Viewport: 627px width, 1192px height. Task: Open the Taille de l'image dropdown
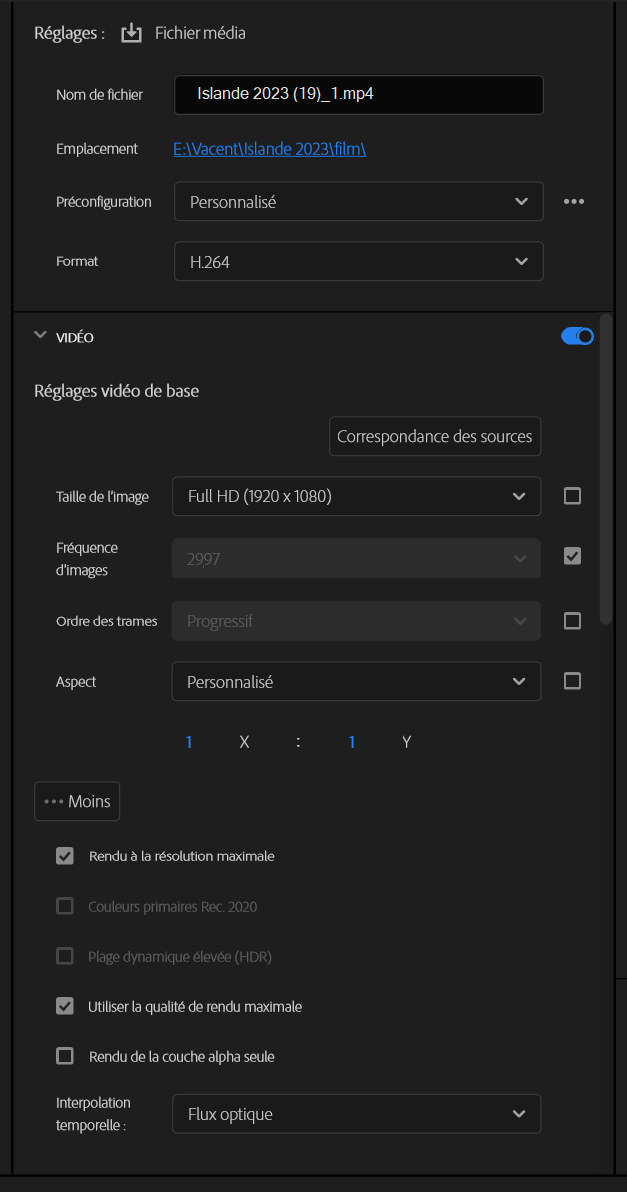click(356, 496)
